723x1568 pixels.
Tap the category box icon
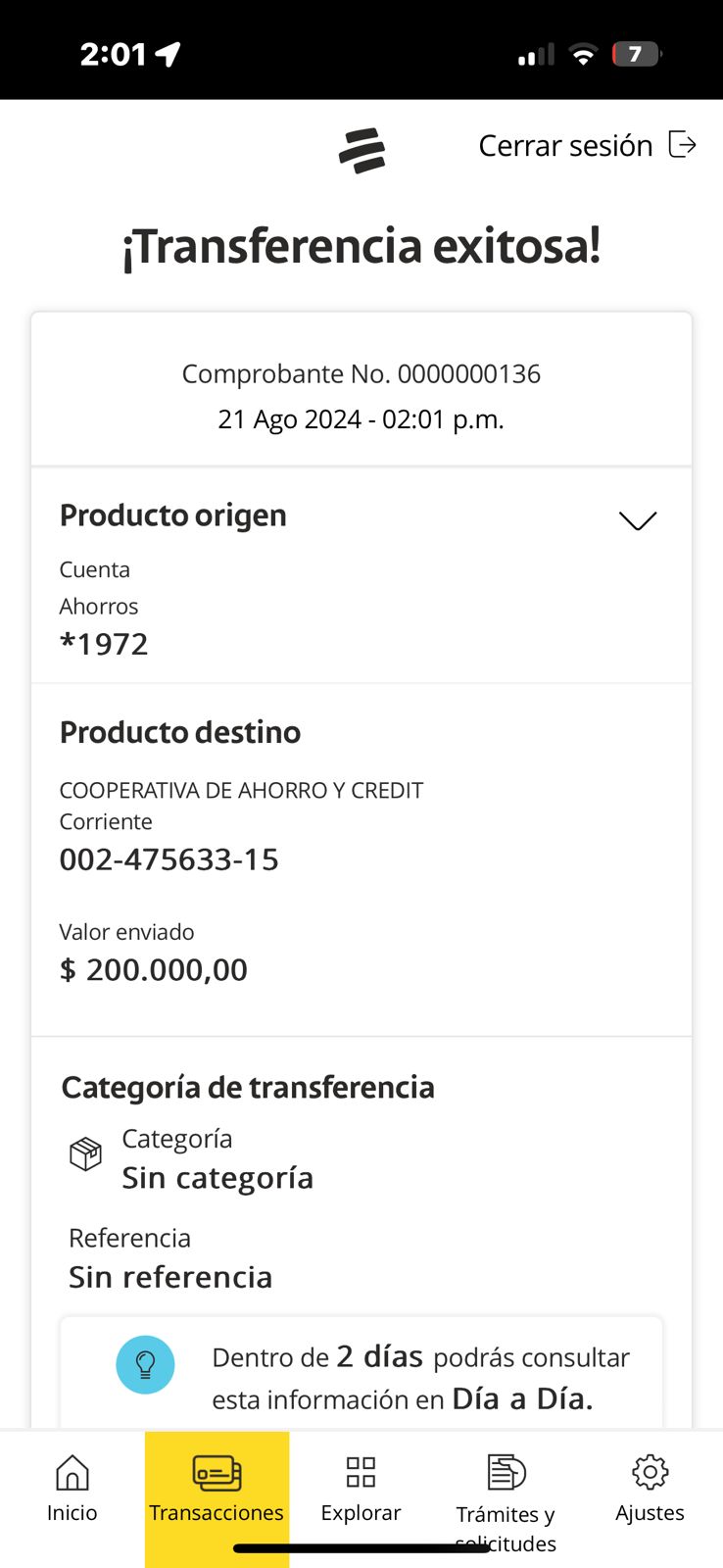(85, 1153)
